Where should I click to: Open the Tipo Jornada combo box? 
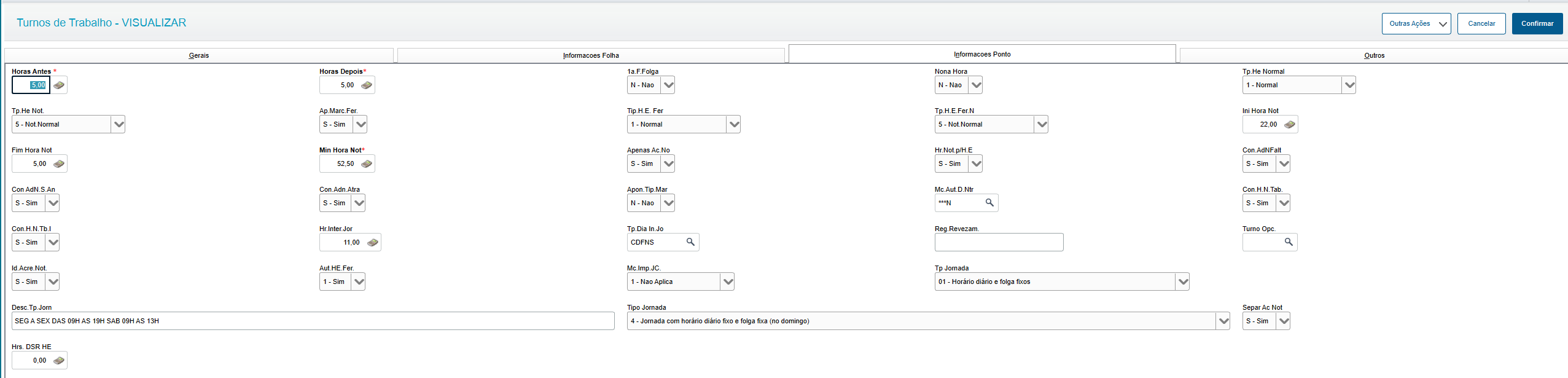coord(1223,321)
